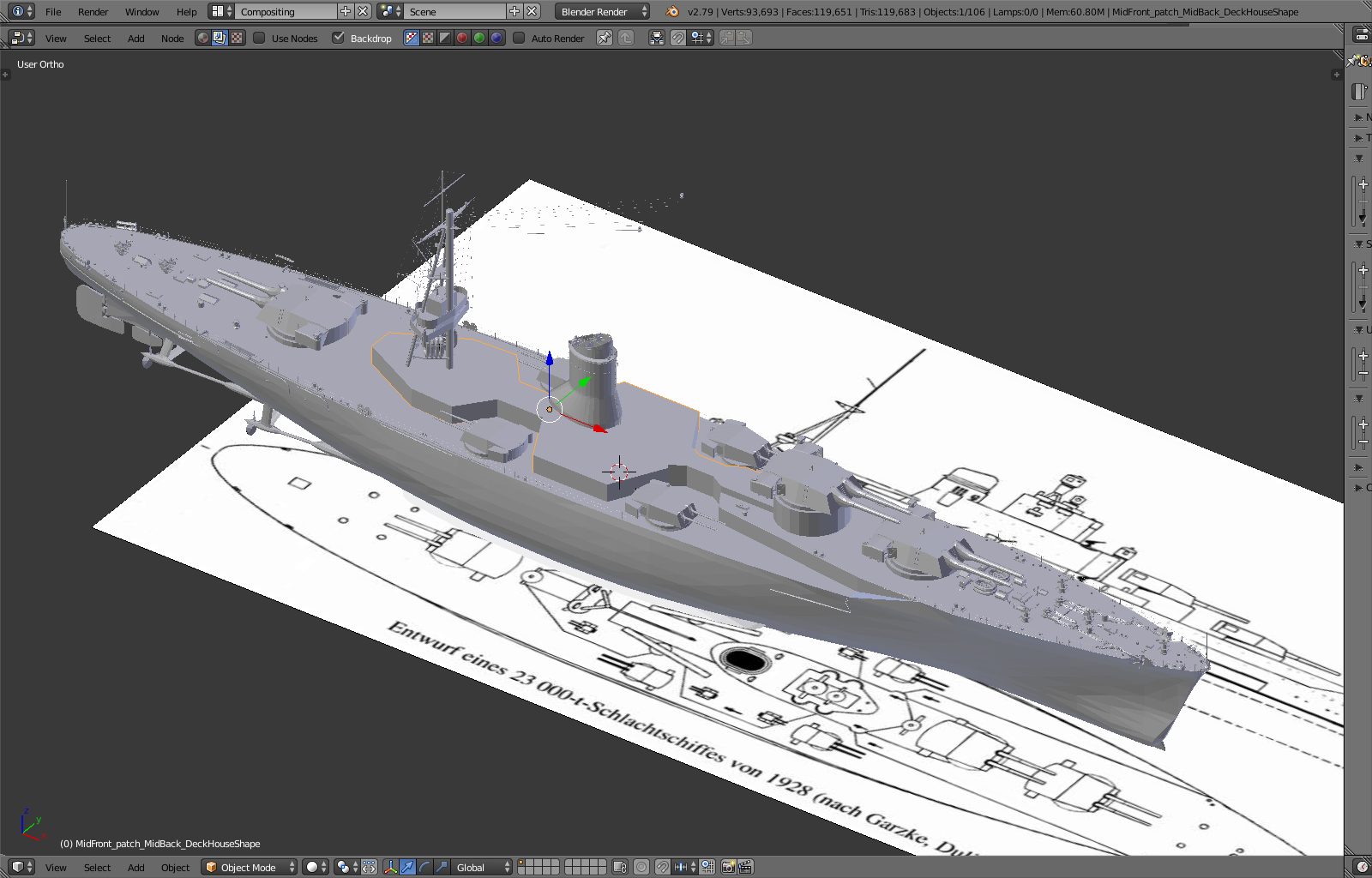Open screen layout browse icon
The height and width of the screenshot is (878, 1372).
pyautogui.click(x=221, y=11)
